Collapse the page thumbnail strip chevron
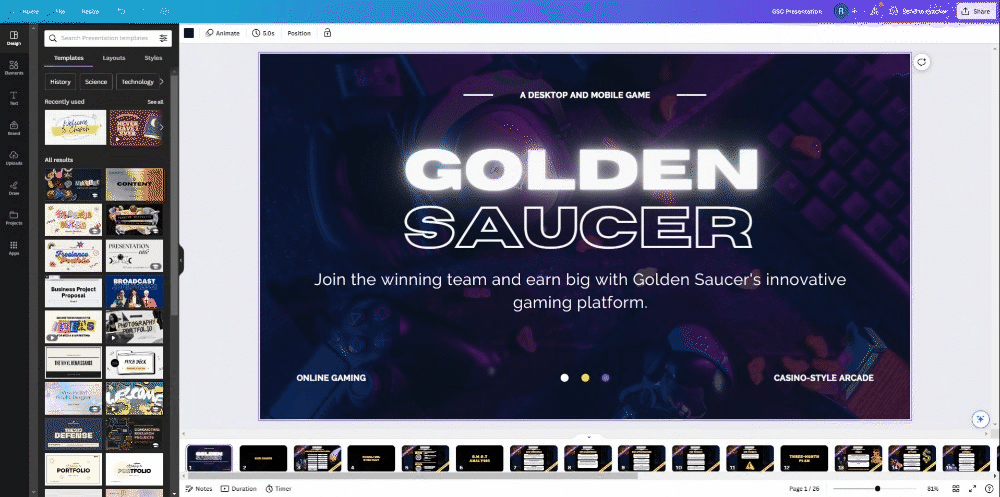 [x=589, y=437]
